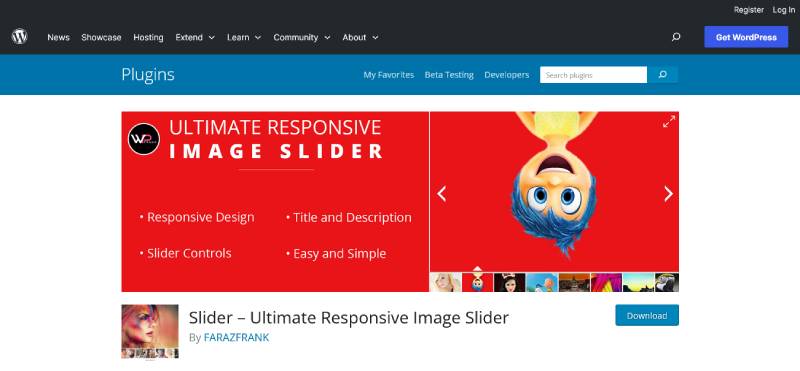Expand the Community dropdown menu
The image size is (800, 371).
[302, 37]
